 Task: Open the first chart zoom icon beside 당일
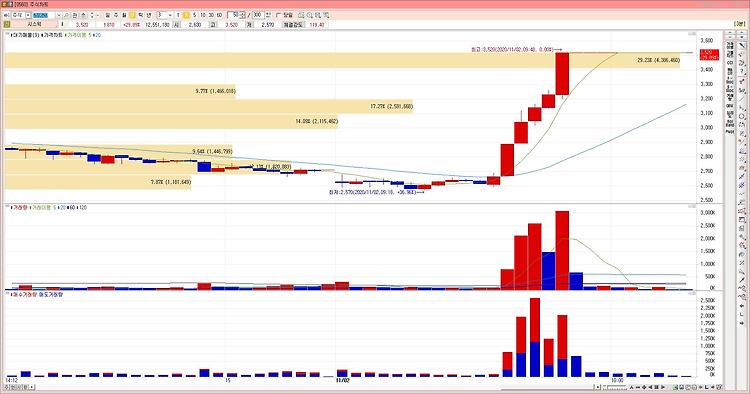(301, 15)
